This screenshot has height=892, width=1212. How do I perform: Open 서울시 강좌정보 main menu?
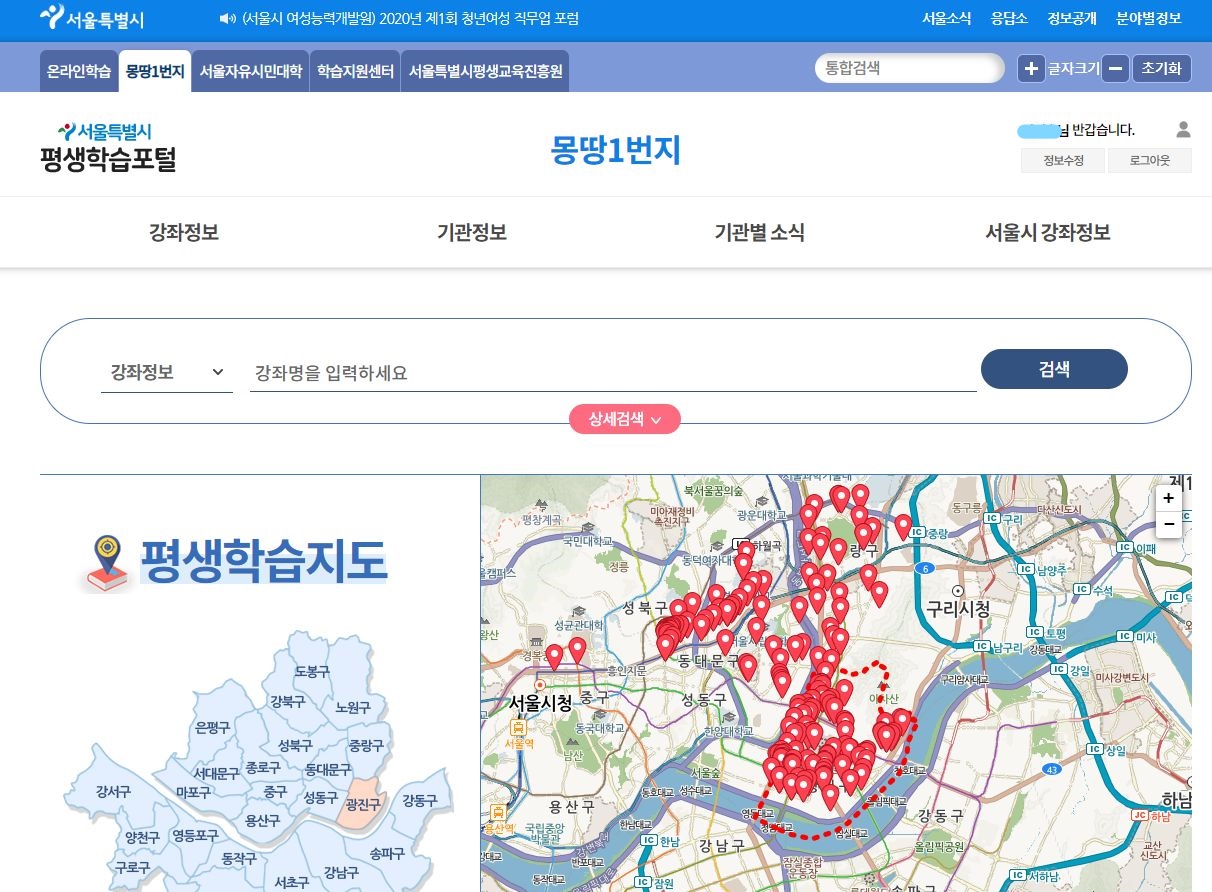click(x=1047, y=233)
